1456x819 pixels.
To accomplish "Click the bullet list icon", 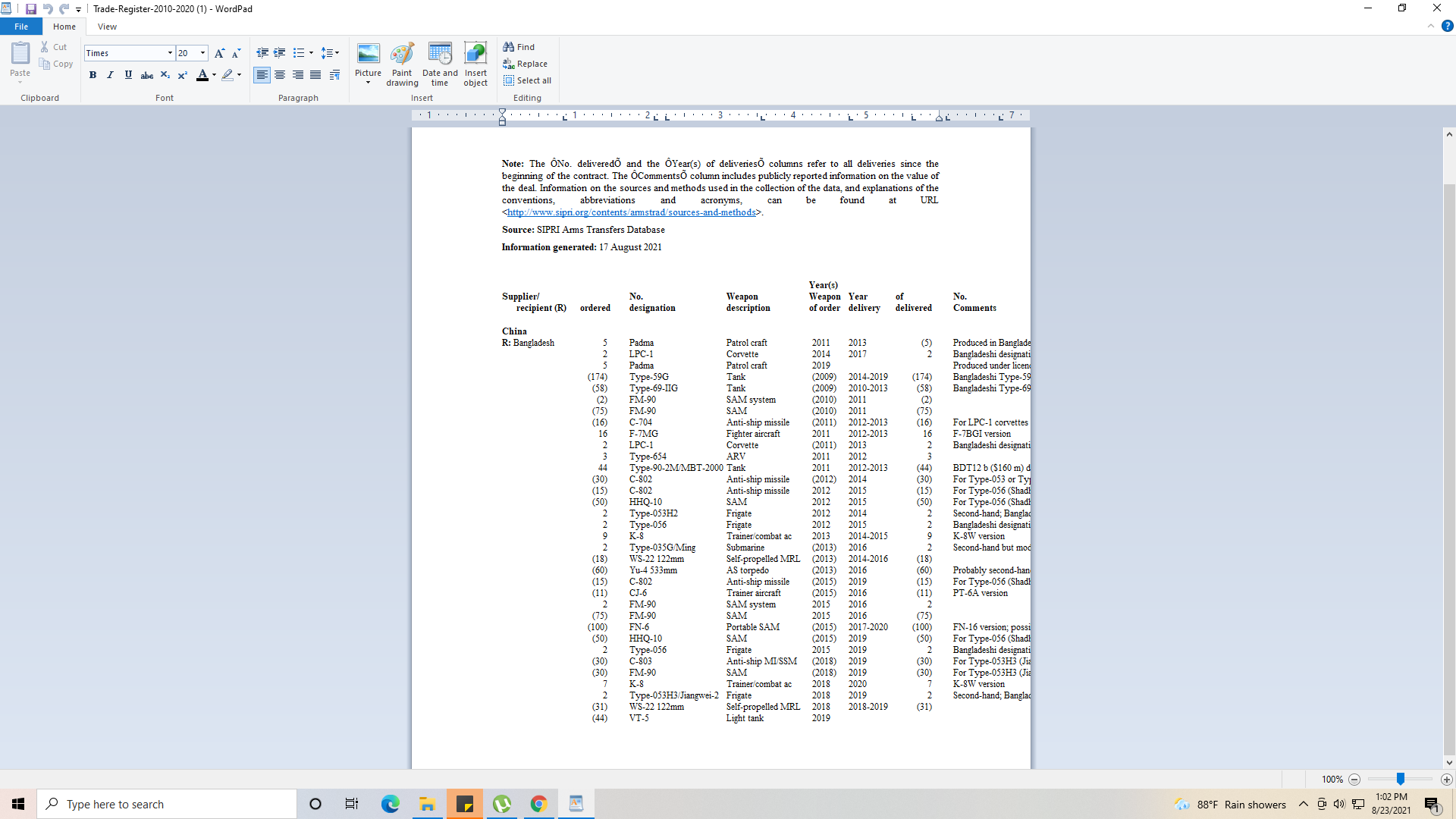I will 299,53.
